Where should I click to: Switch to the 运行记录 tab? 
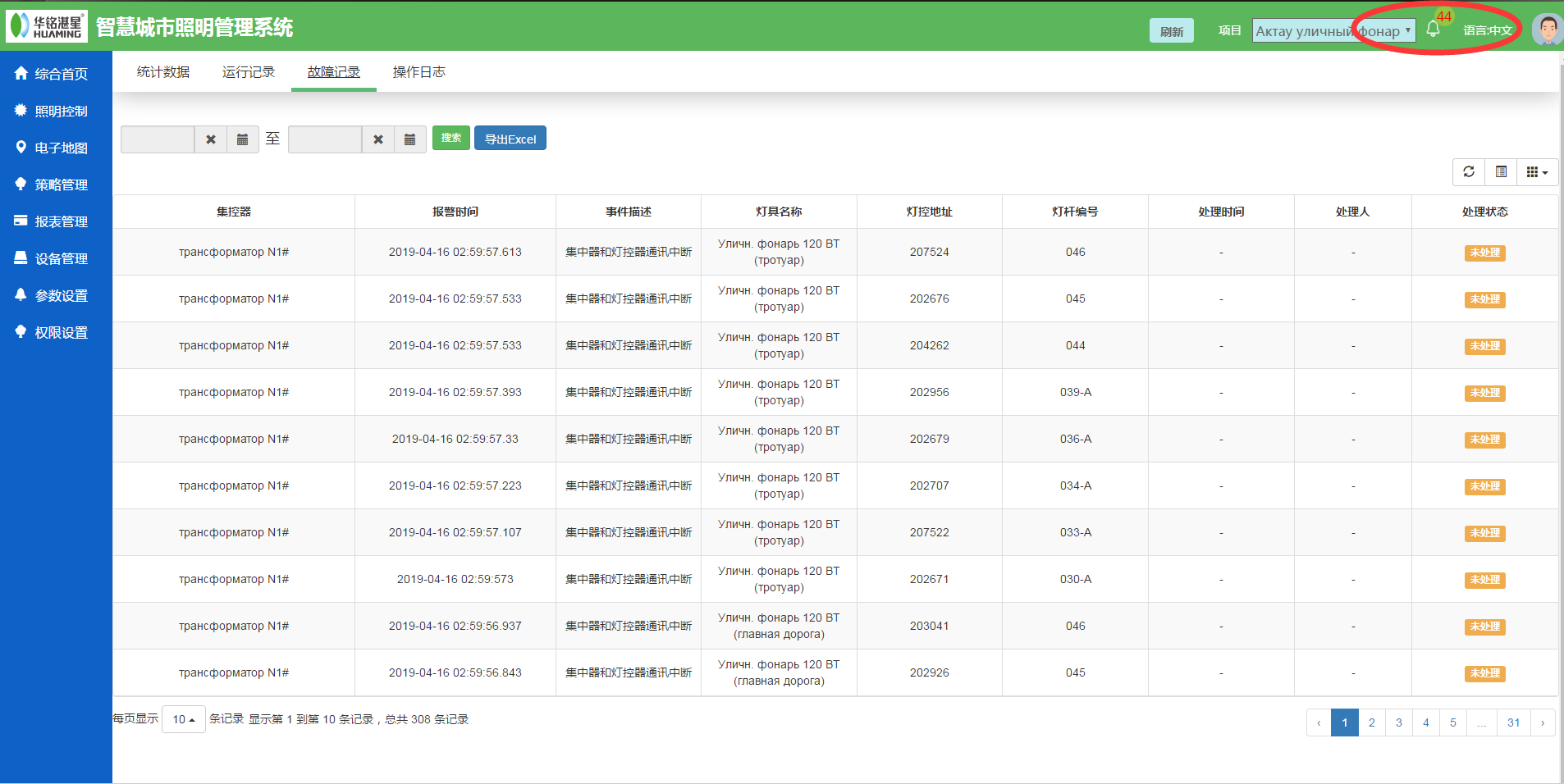249,72
